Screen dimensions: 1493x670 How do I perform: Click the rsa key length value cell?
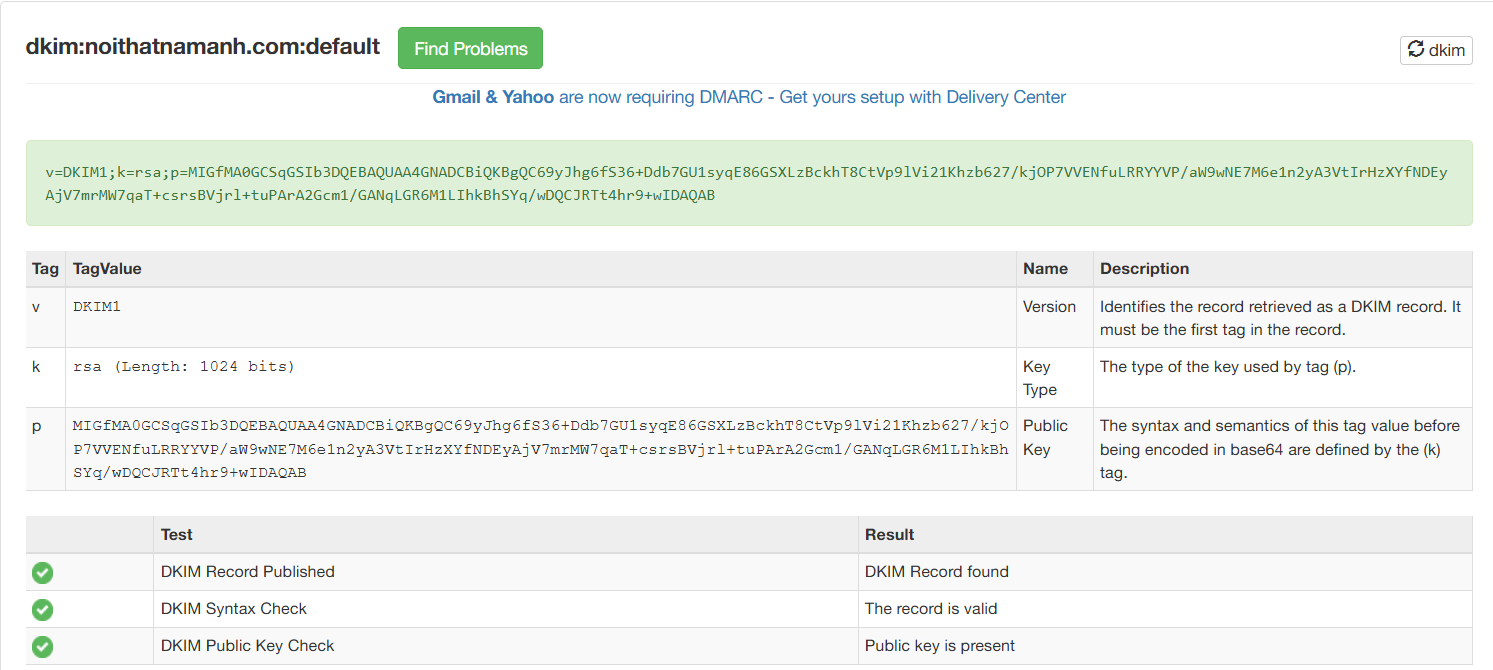point(184,367)
